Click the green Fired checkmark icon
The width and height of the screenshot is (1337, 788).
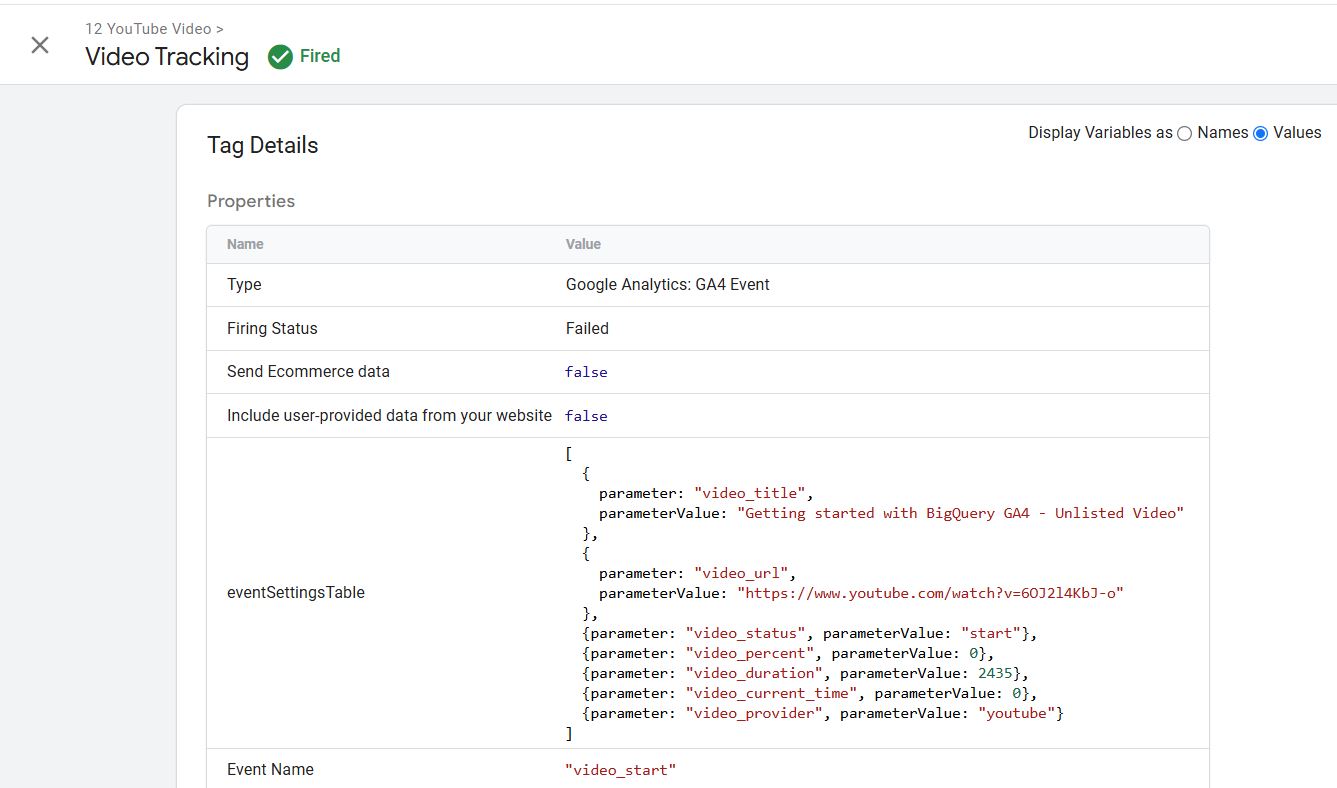pos(280,57)
